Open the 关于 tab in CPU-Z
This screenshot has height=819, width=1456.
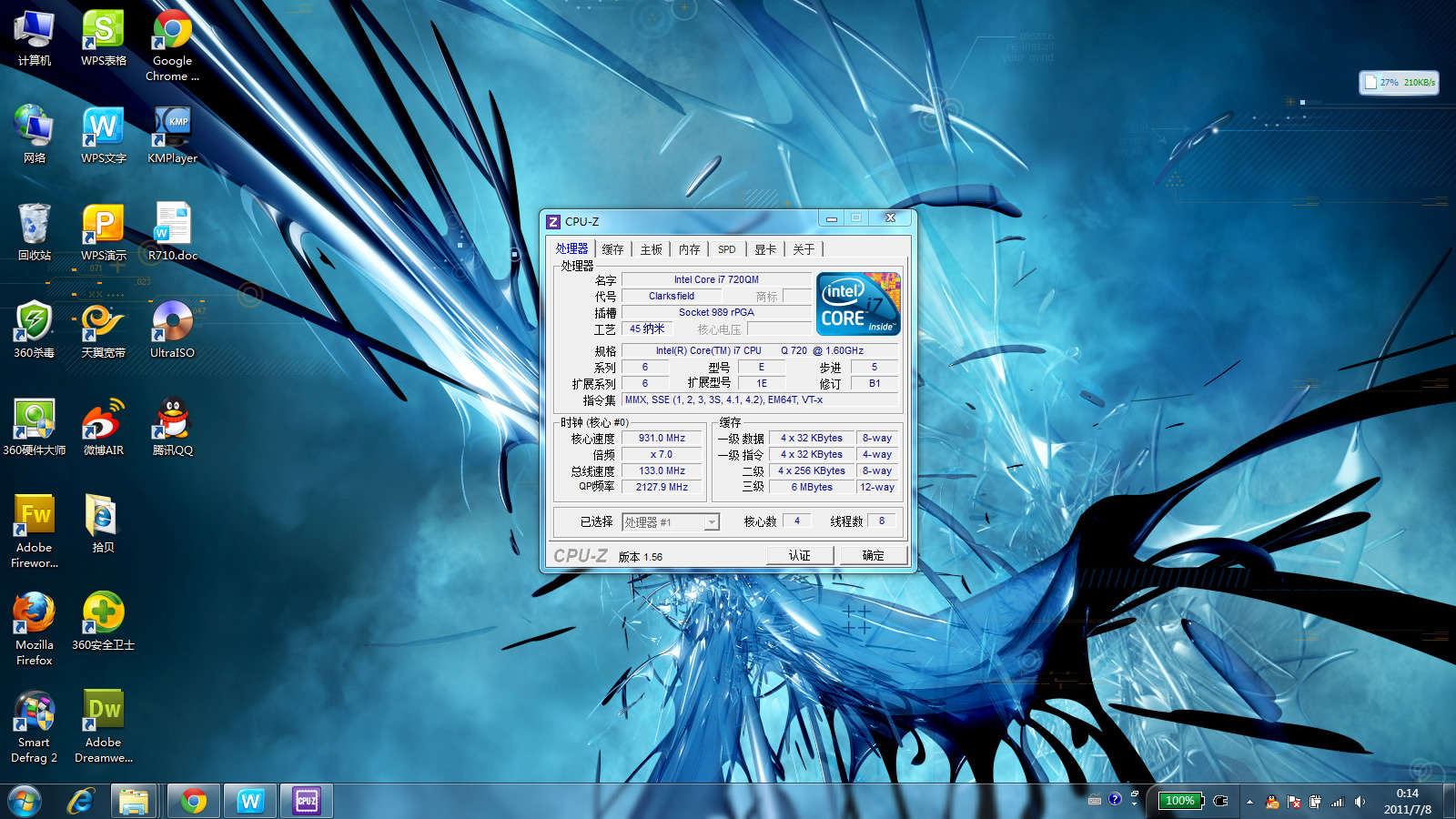pyautogui.click(x=804, y=249)
